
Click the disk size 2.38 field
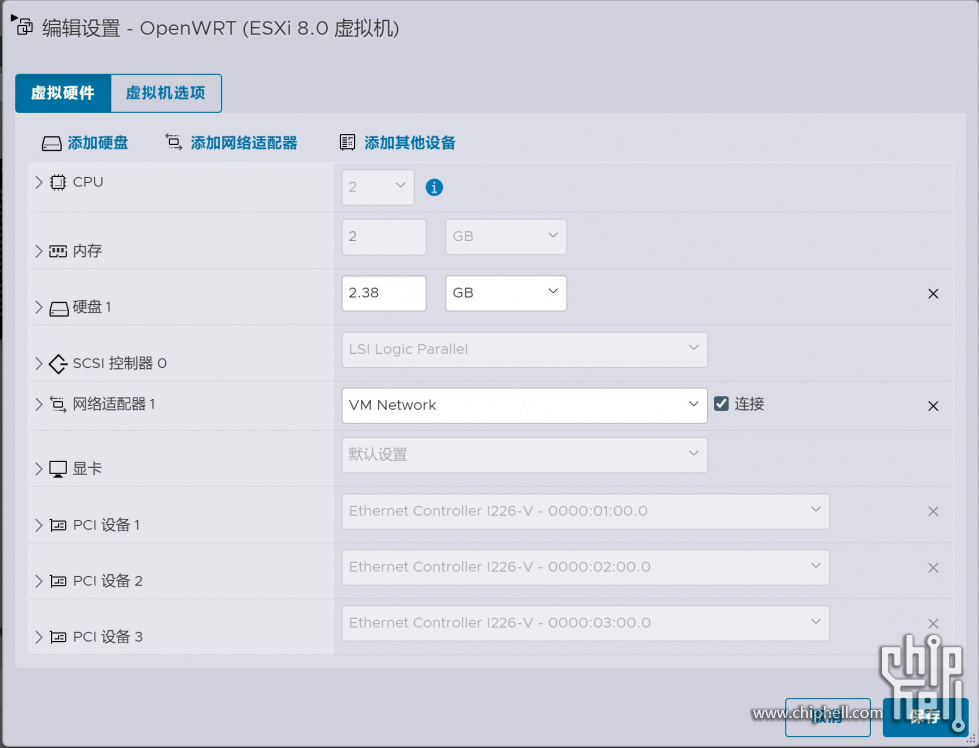384,293
